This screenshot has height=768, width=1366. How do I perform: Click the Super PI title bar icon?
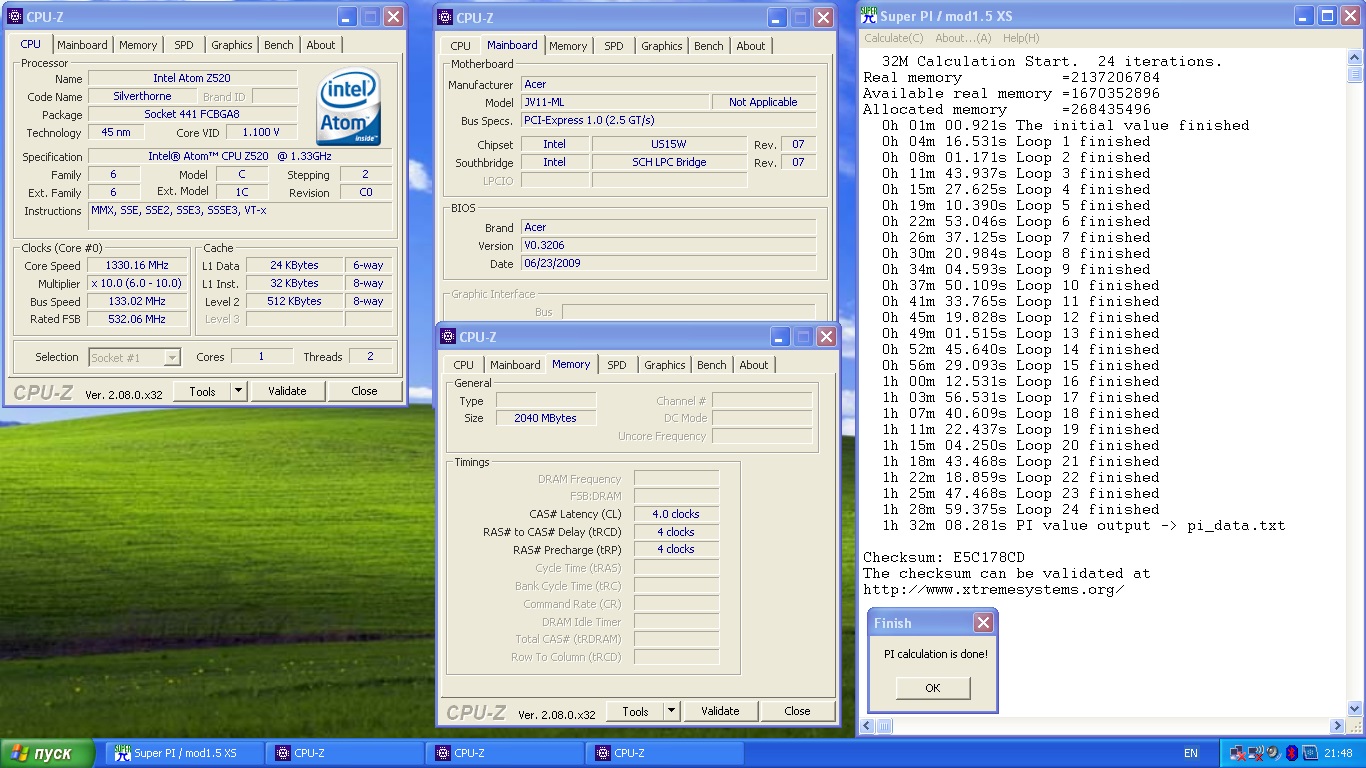click(x=869, y=16)
